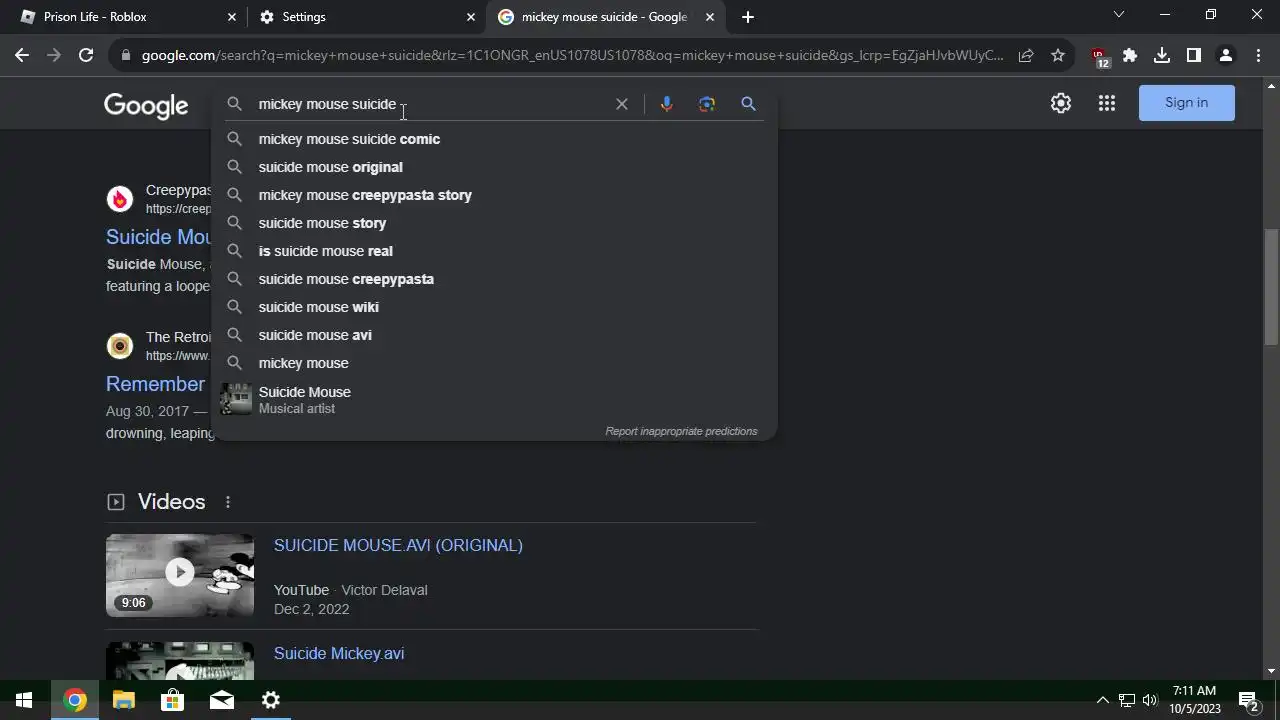Click Report inappropriate predictions link
Viewport: 1280px width, 720px height.
pos(681,431)
